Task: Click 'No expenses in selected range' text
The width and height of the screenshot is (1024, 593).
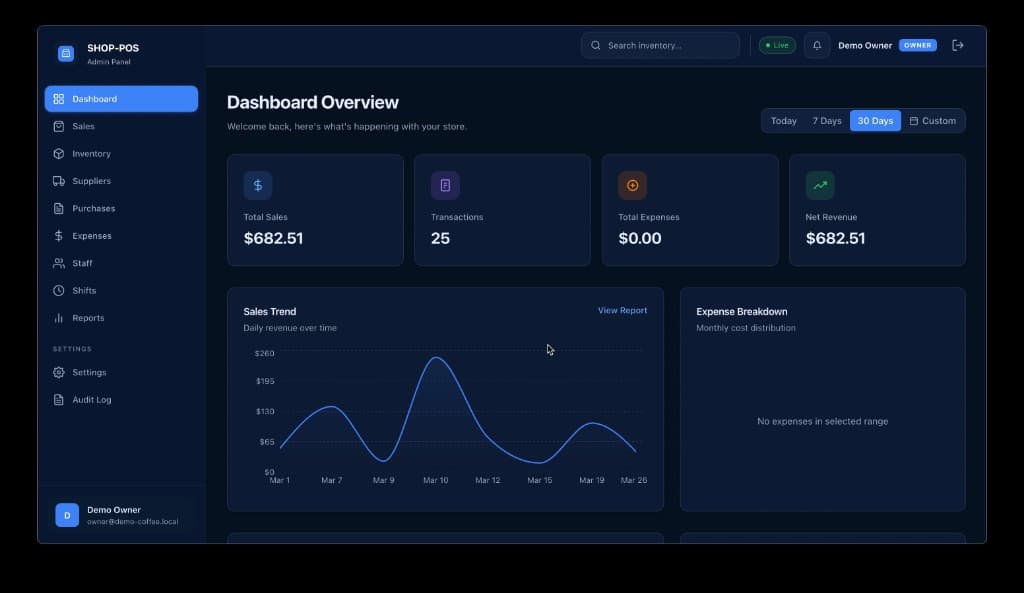Action: click(823, 421)
